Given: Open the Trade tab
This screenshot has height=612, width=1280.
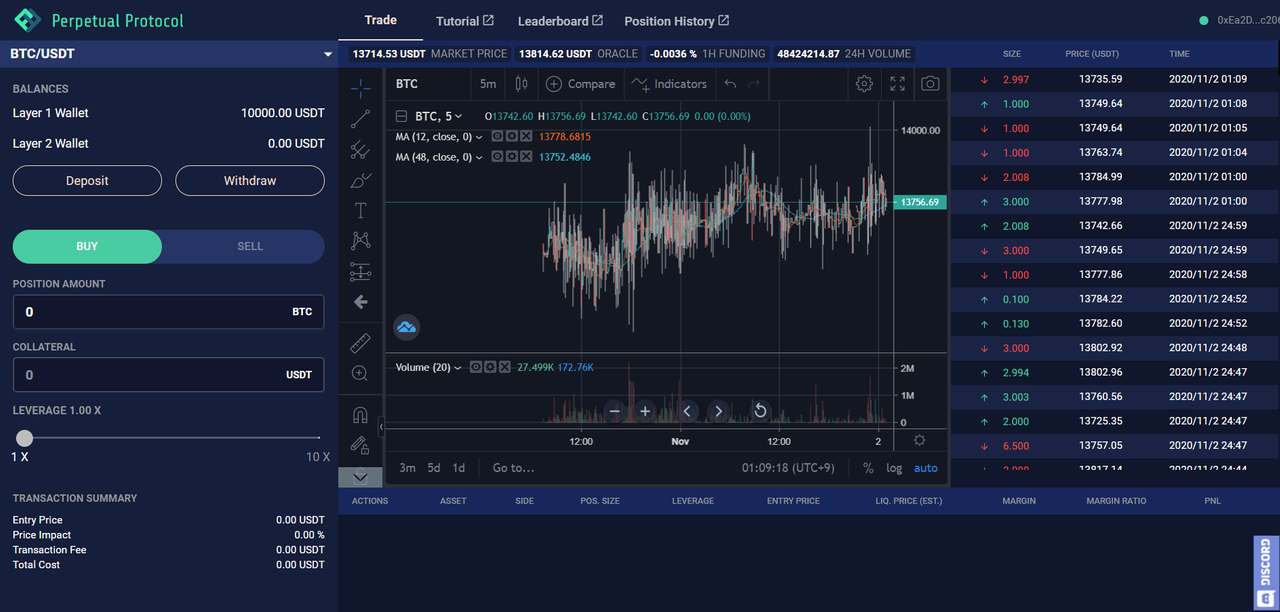Looking at the screenshot, I should pos(381,20).
